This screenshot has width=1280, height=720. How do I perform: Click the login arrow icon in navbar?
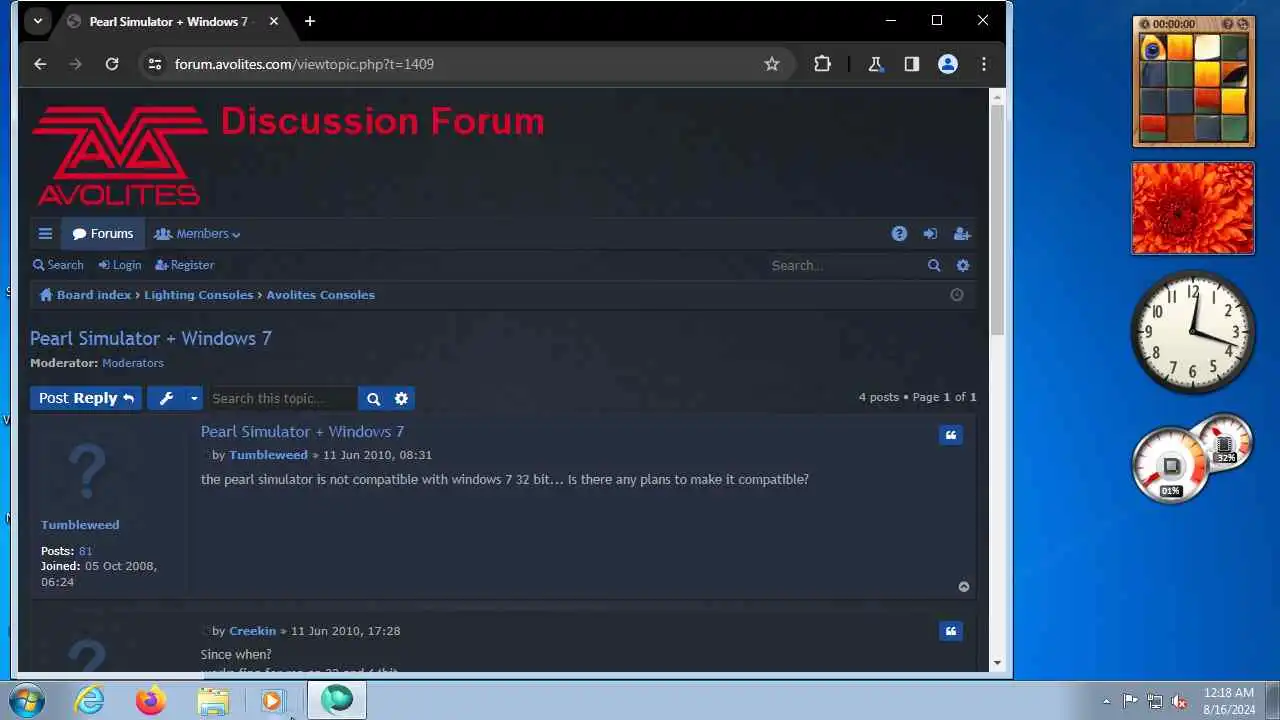pos(930,234)
